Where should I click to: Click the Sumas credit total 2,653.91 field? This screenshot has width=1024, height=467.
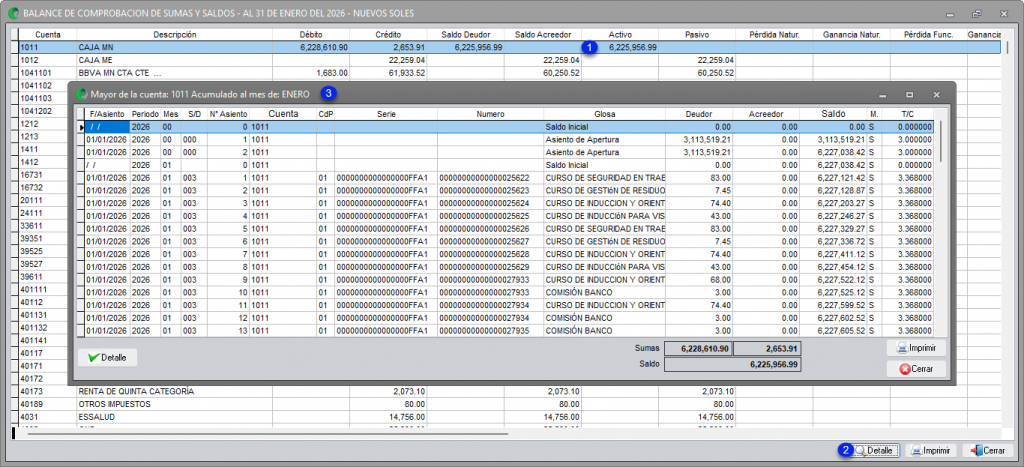[767, 348]
